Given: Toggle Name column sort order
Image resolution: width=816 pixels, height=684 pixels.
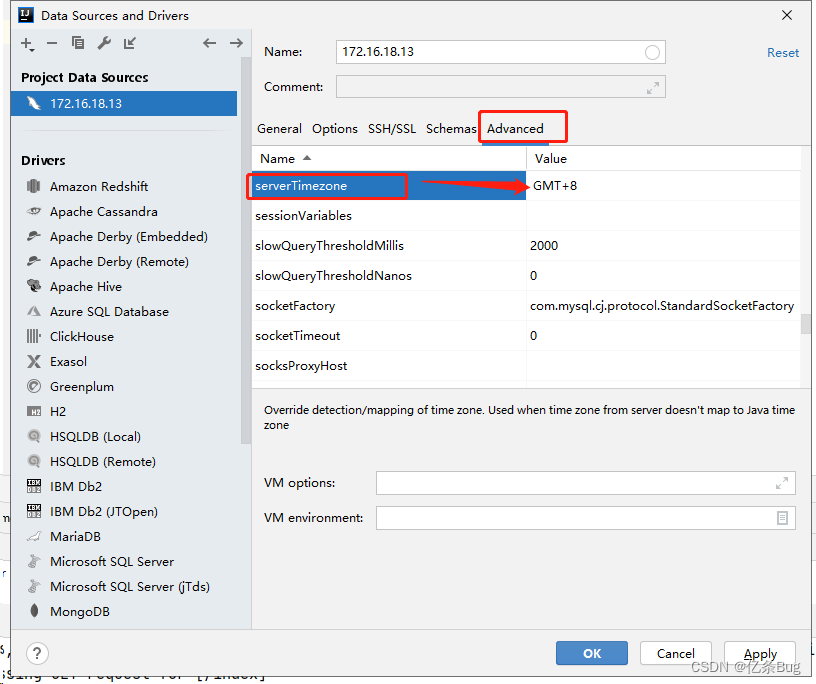Looking at the screenshot, I should (x=277, y=158).
